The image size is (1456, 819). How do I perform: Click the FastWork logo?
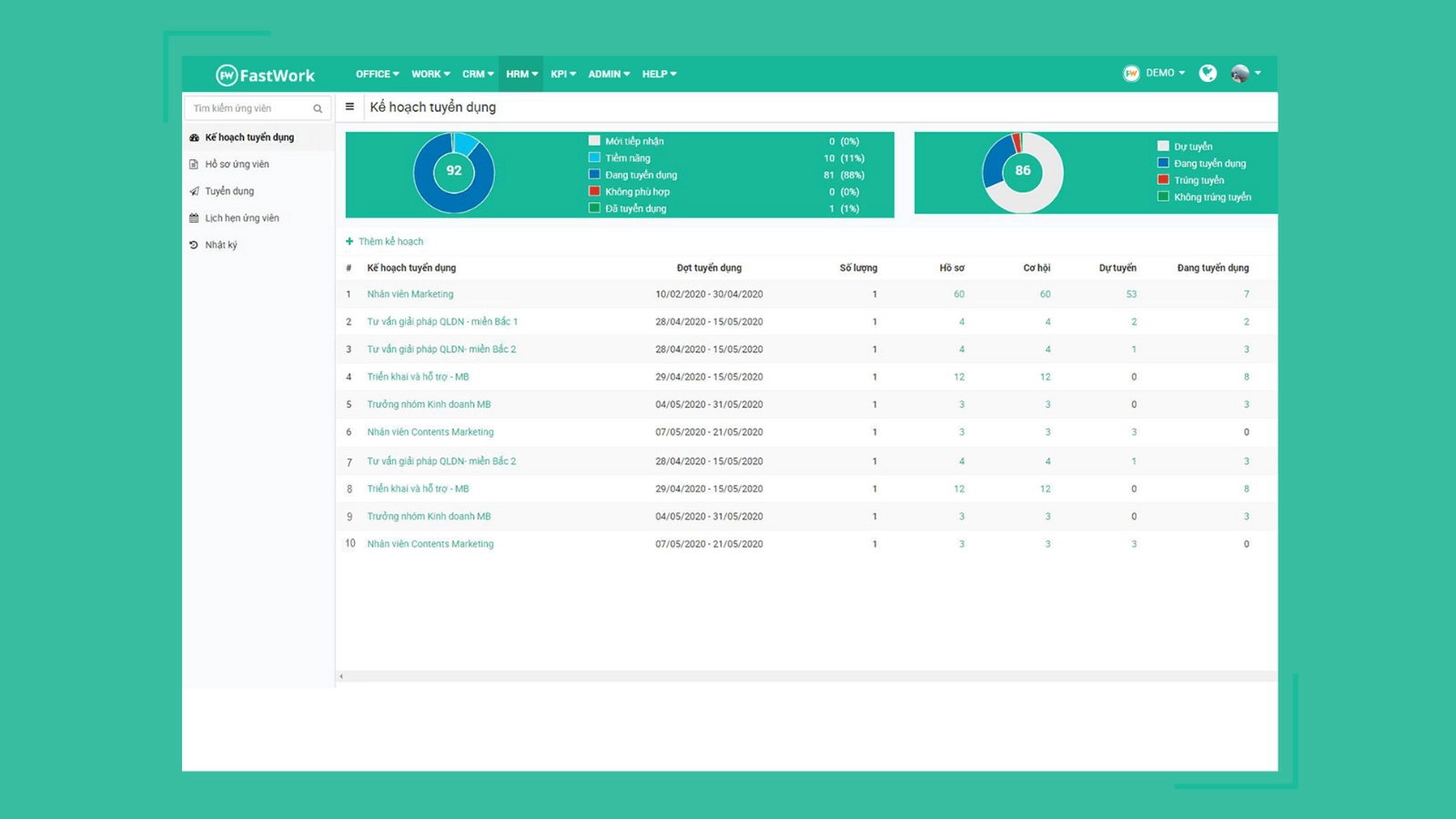pyautogui.click(x=265, y=75)
